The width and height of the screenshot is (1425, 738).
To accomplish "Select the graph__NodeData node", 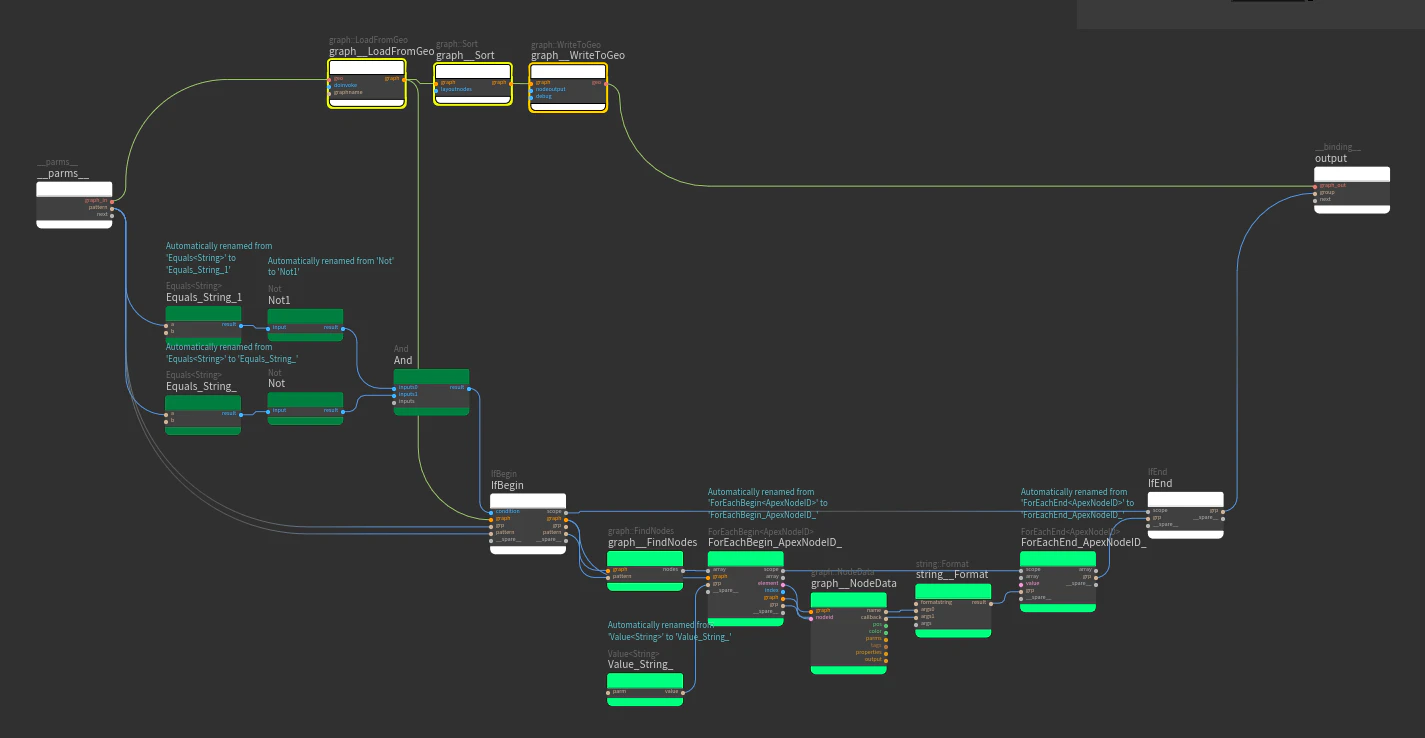I will tap(848, 632).
